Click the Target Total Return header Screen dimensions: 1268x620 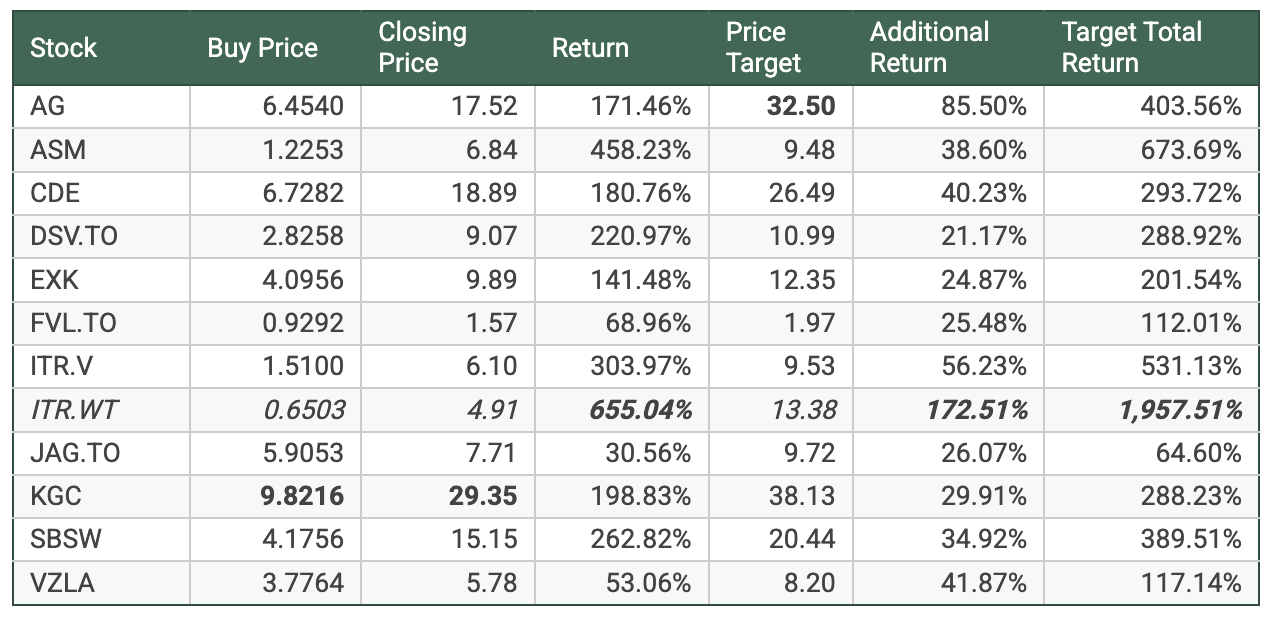(1131, 48)
